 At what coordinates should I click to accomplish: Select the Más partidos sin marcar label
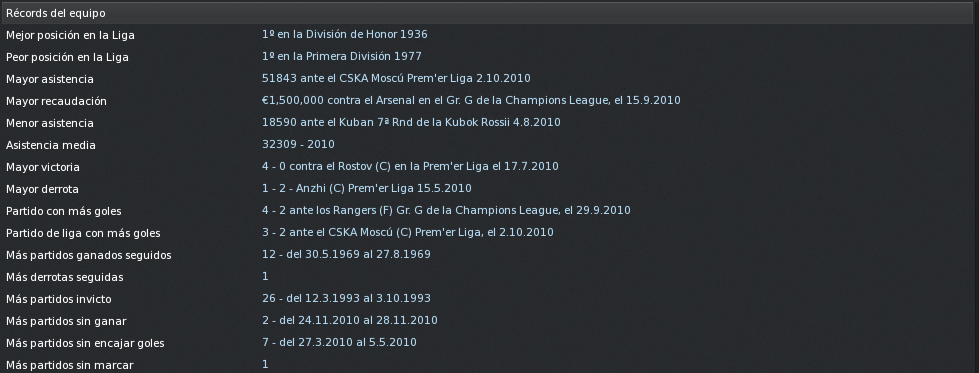click(x=69, y=365)
